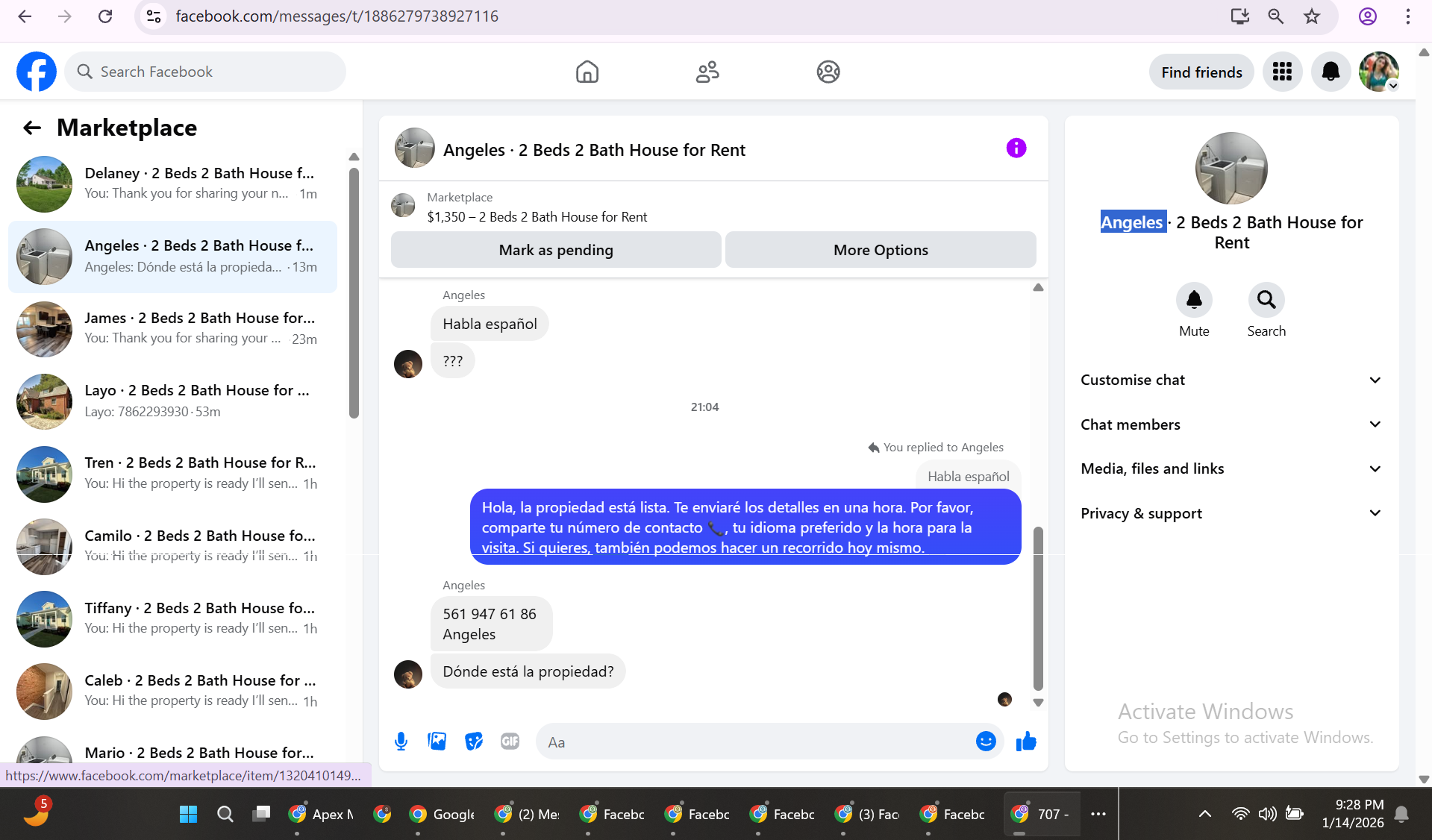This screenshot has width=1432, height=840.
Task: Open the Task View icon on taskbar
Action: point(261,814)
